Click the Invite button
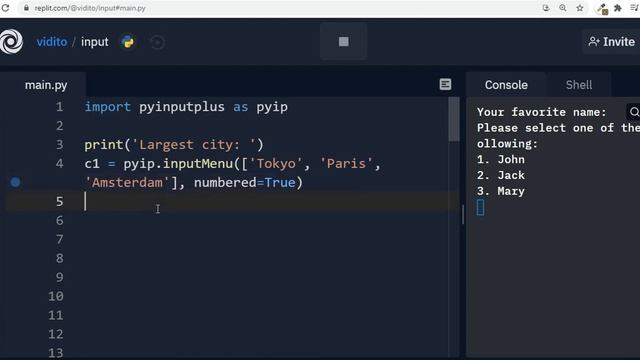 coord(611,42)
